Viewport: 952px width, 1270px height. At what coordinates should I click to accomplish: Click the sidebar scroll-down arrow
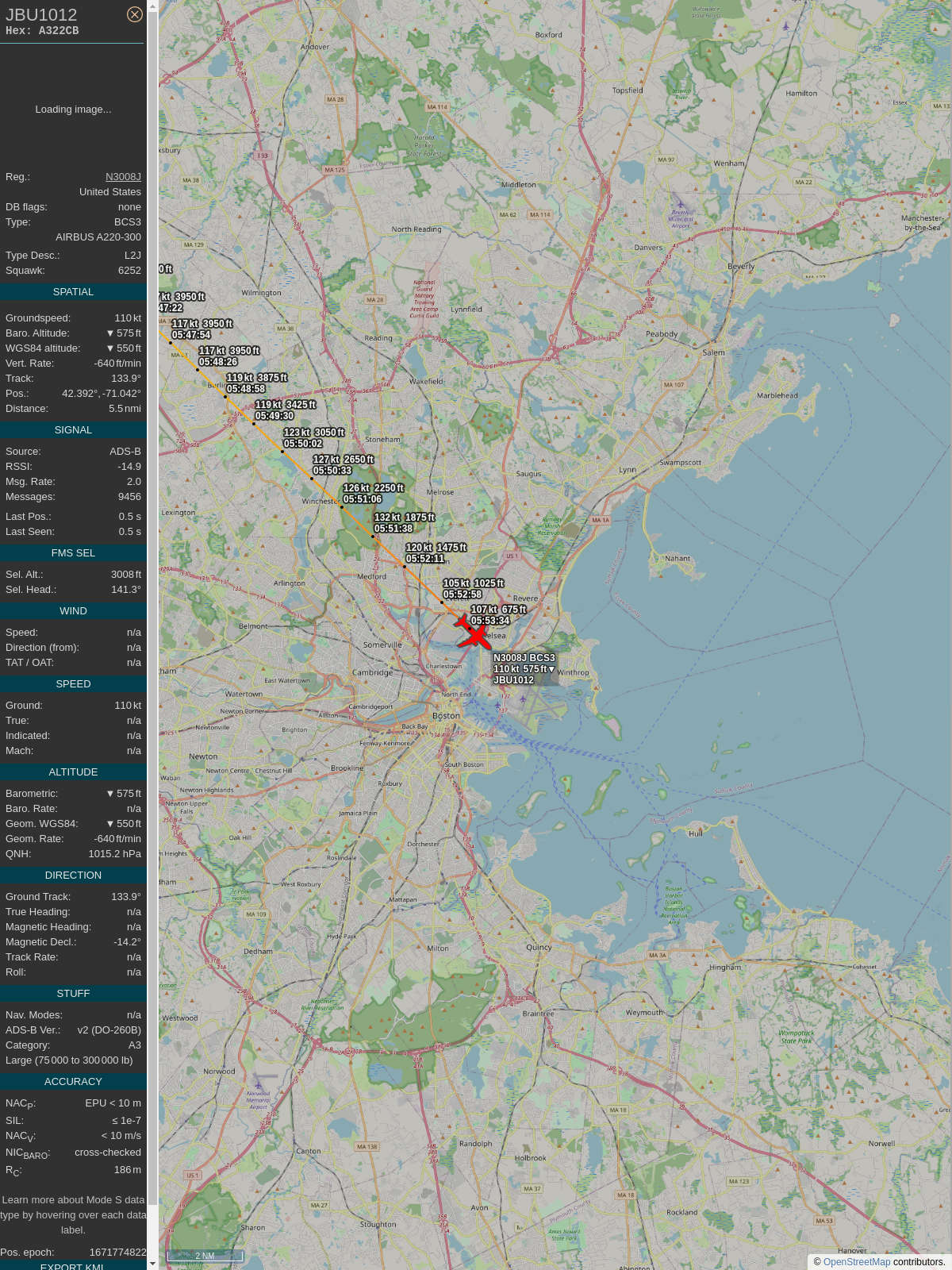tap(152, 1264)
